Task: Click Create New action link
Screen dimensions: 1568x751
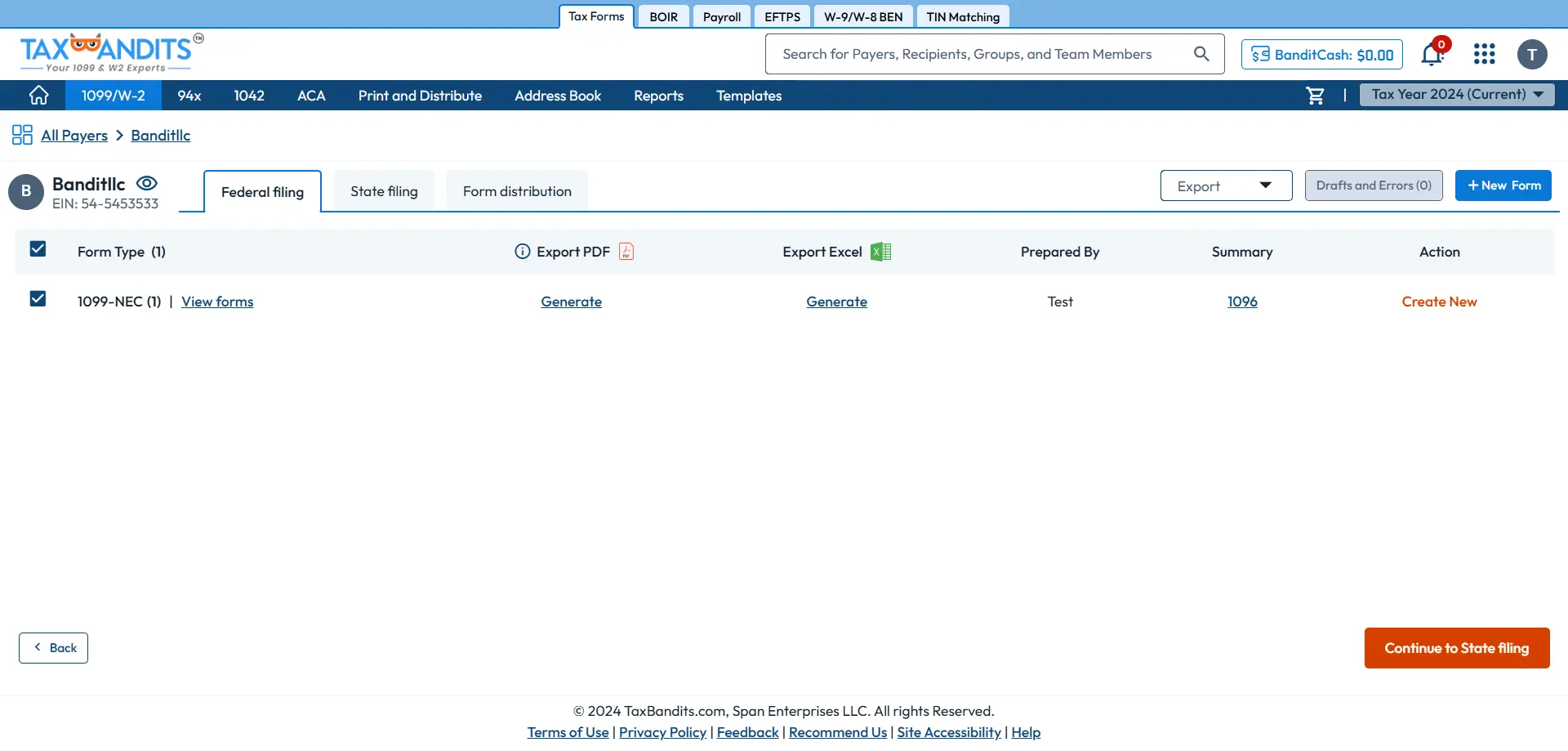Action: click(x=1439, y=302)
